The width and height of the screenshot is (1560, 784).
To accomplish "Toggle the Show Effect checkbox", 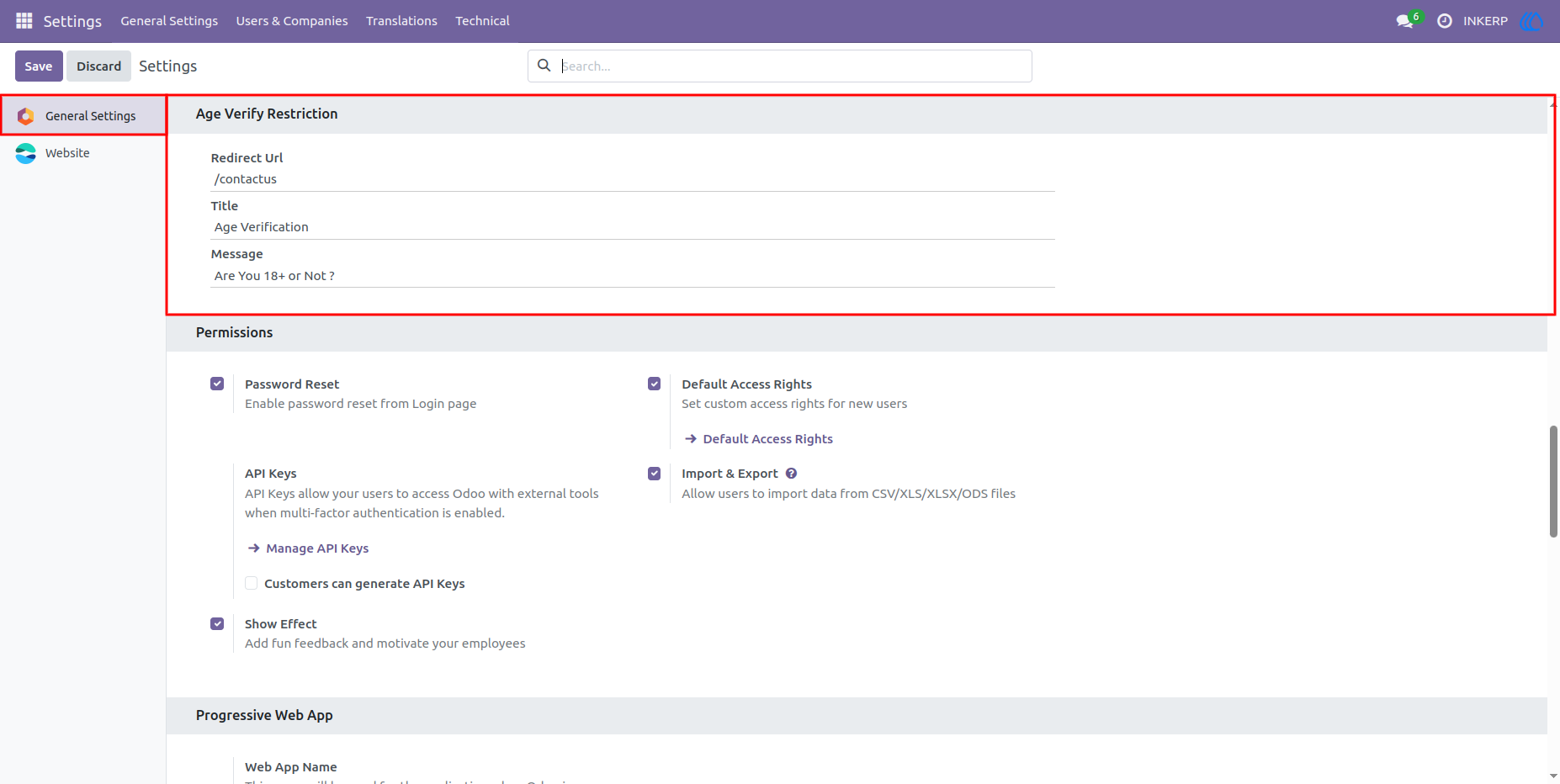I will click(x=217, y=623).
